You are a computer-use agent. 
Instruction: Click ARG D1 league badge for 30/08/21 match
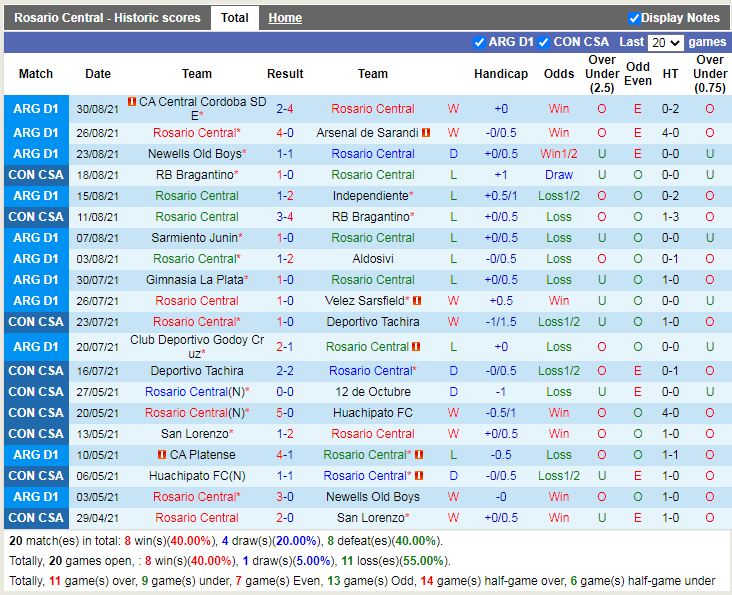pos(36,109)
